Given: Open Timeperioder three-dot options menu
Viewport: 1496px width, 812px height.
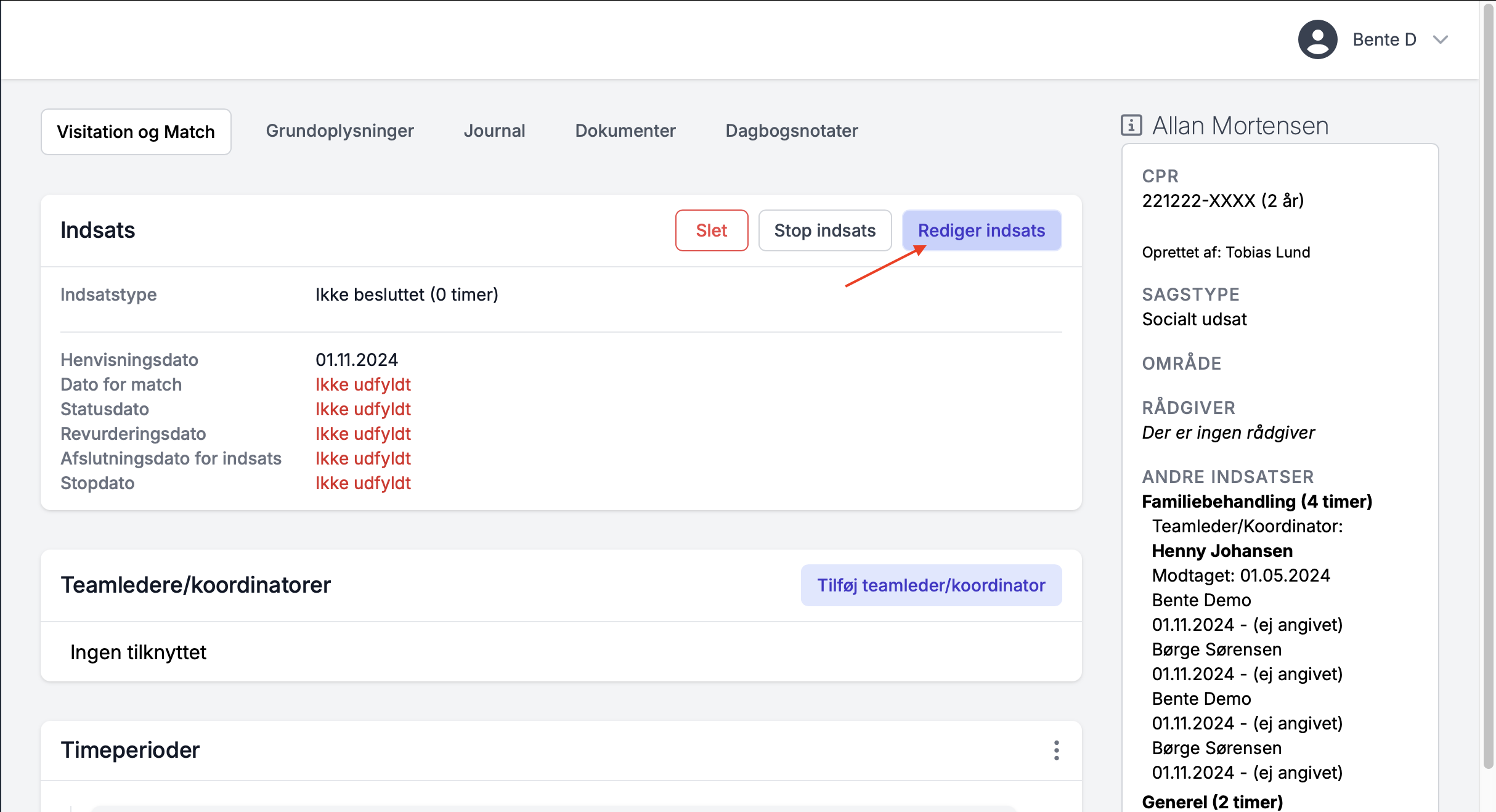Looking at the screenshot, I should [x=1056, y=750].
